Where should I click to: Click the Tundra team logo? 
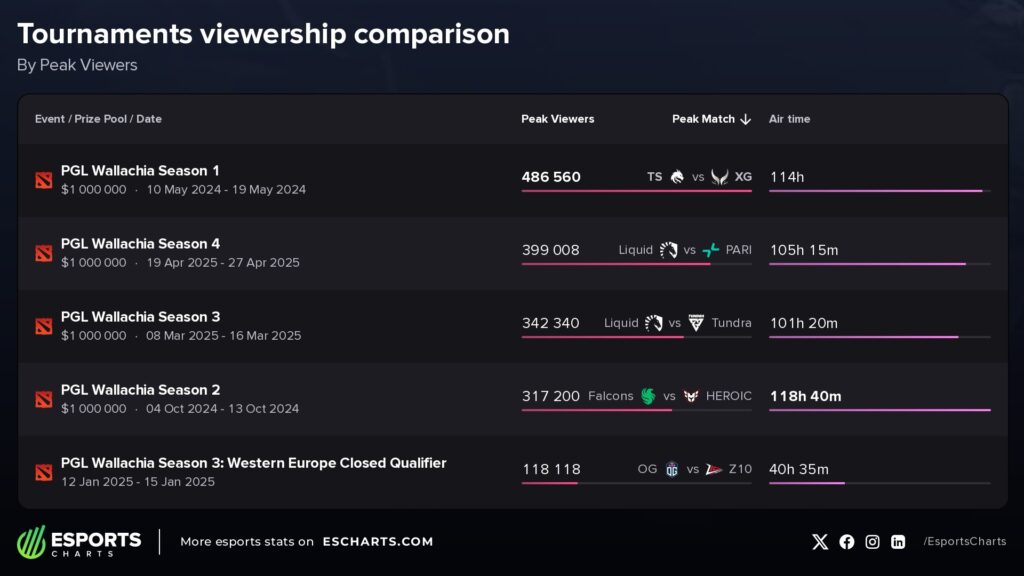(696, 323)
